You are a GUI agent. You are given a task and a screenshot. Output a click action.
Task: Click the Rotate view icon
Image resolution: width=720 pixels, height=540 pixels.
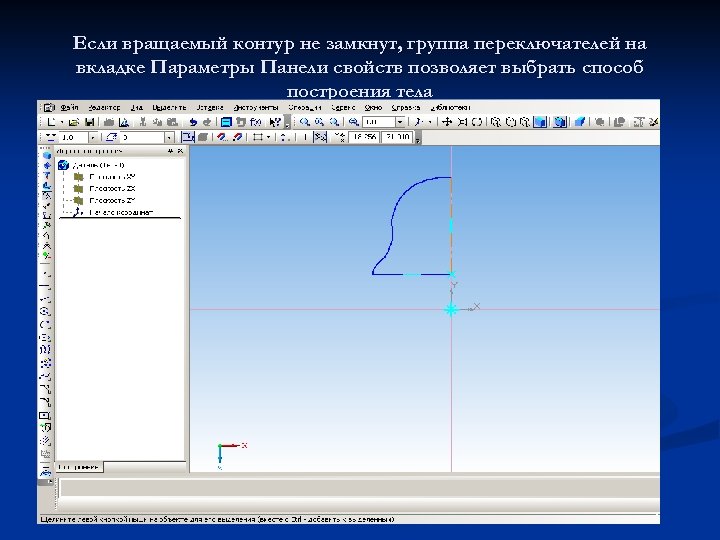pyautogui.click(x=477, y=122)
